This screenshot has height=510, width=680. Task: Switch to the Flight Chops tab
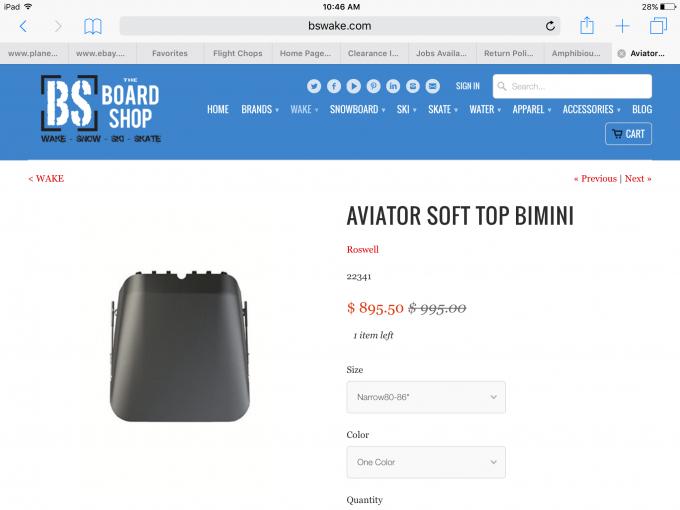coord(238,53)
